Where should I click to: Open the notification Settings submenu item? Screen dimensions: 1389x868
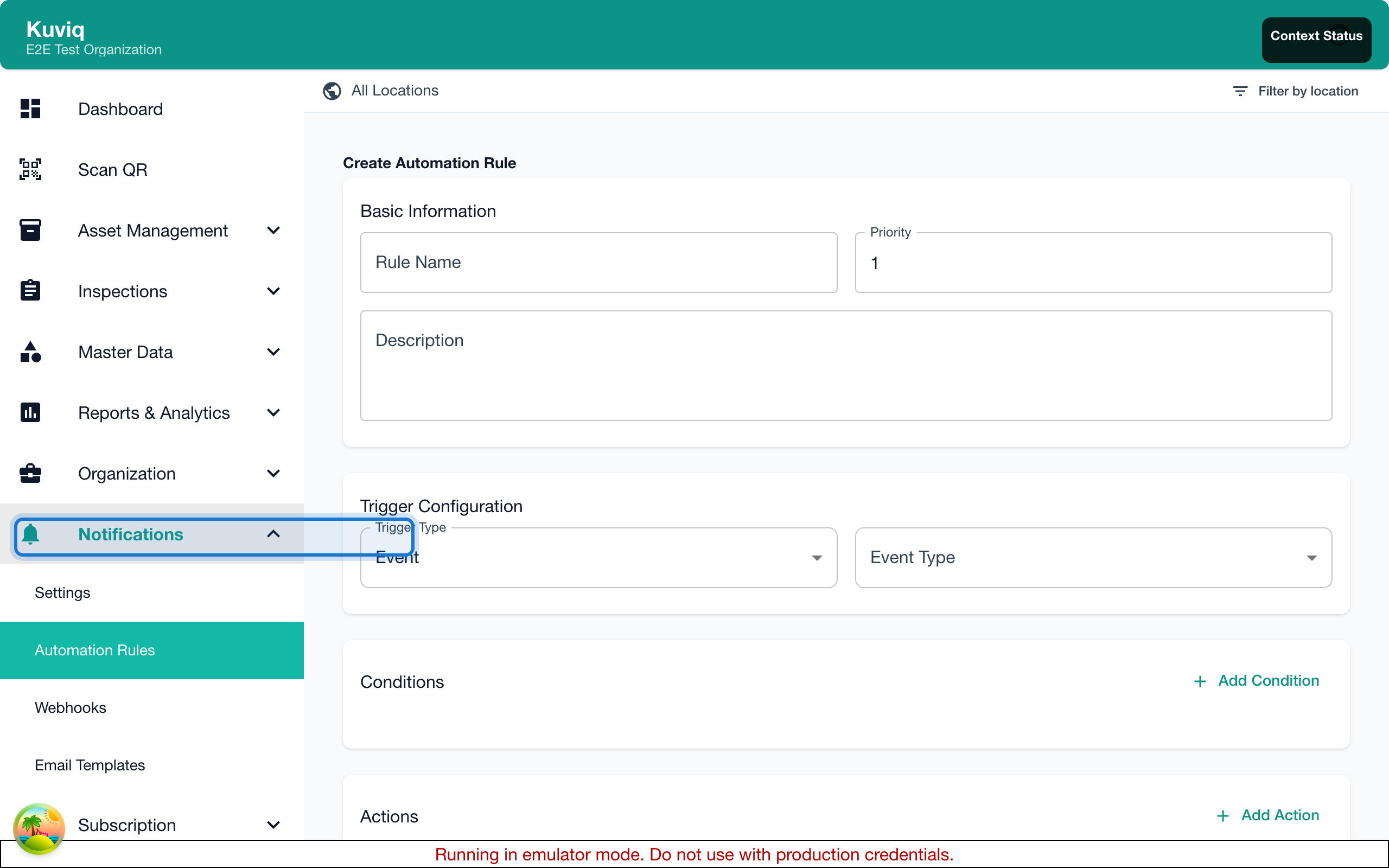152,592
